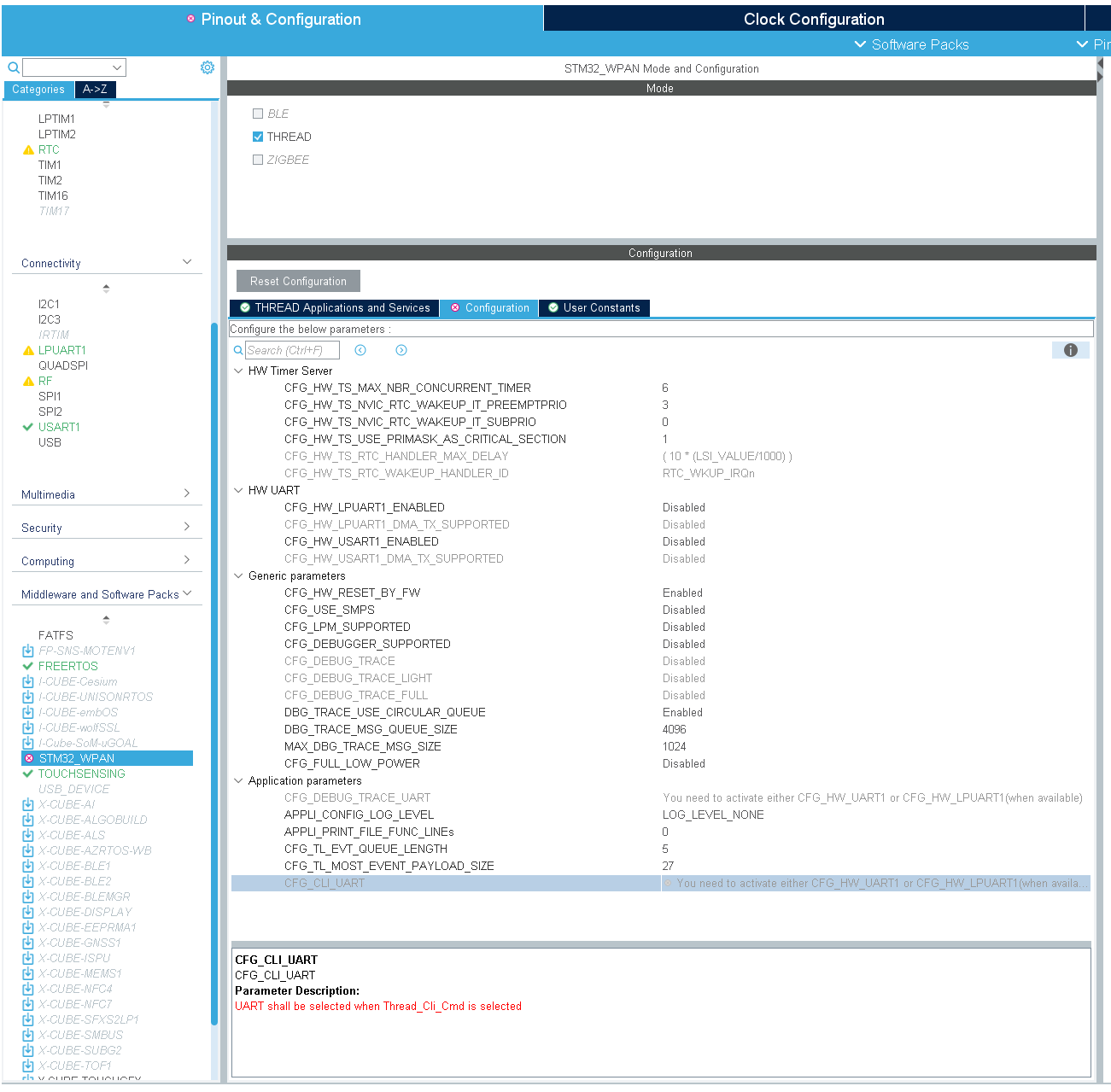
Task: Open the Software Packs menu
Action: [x=911, y=44]
